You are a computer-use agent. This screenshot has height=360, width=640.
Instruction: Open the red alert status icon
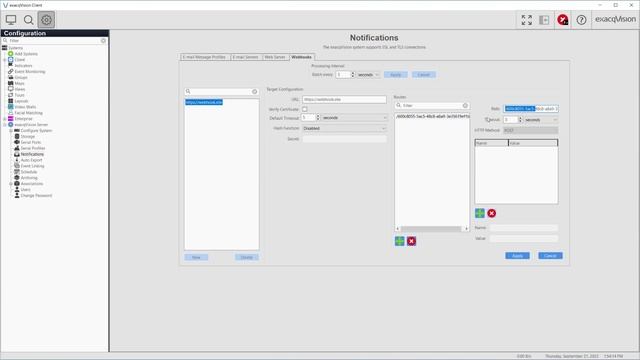pos(562,20)
